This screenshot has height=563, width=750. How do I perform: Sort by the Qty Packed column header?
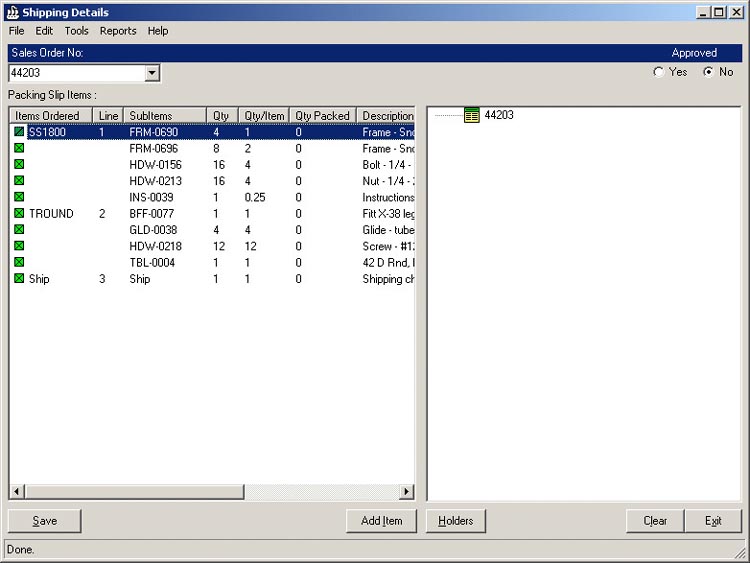pyautogui.click(x=322, y=116)
